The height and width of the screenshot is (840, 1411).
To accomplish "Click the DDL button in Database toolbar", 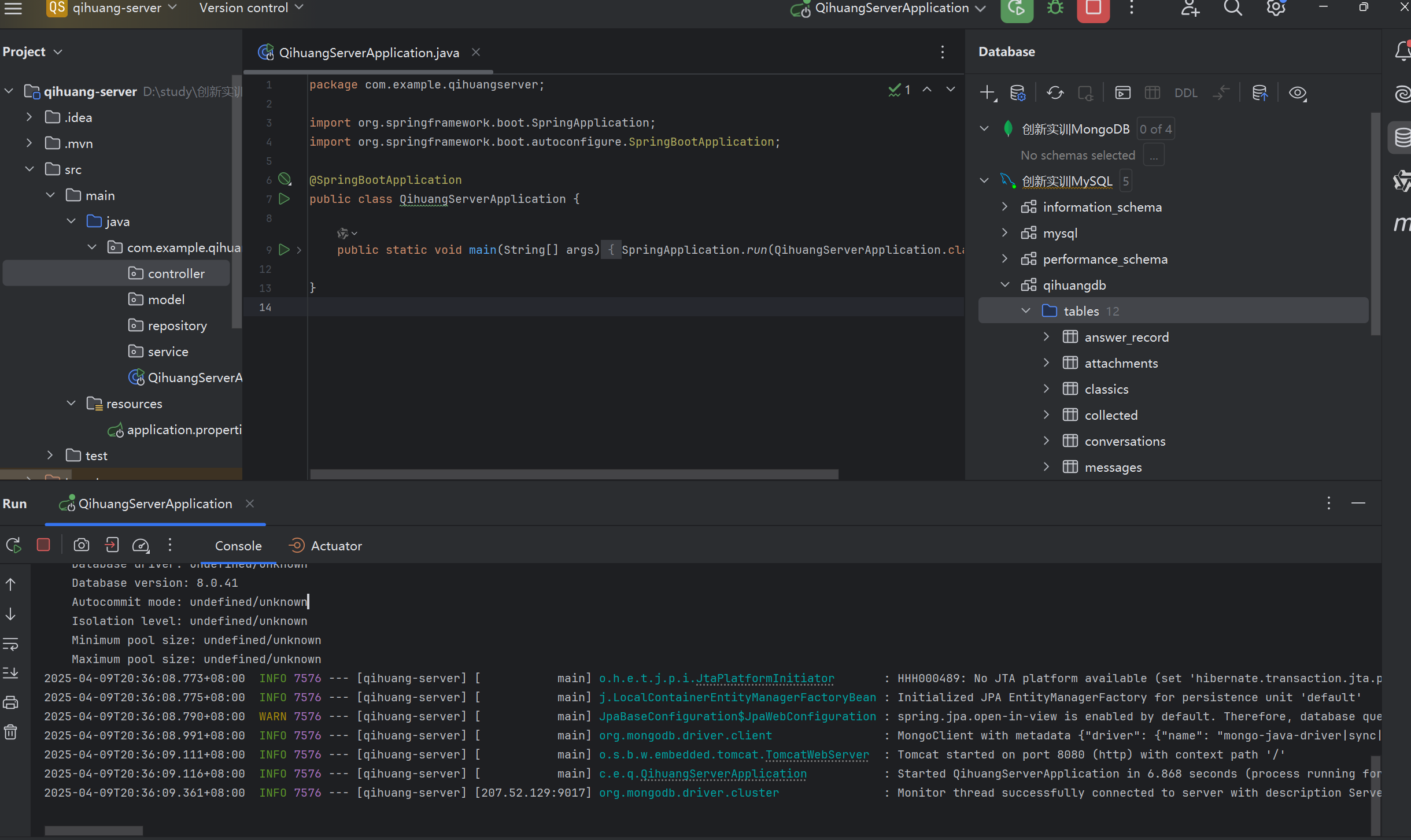I will (1185, 93).
